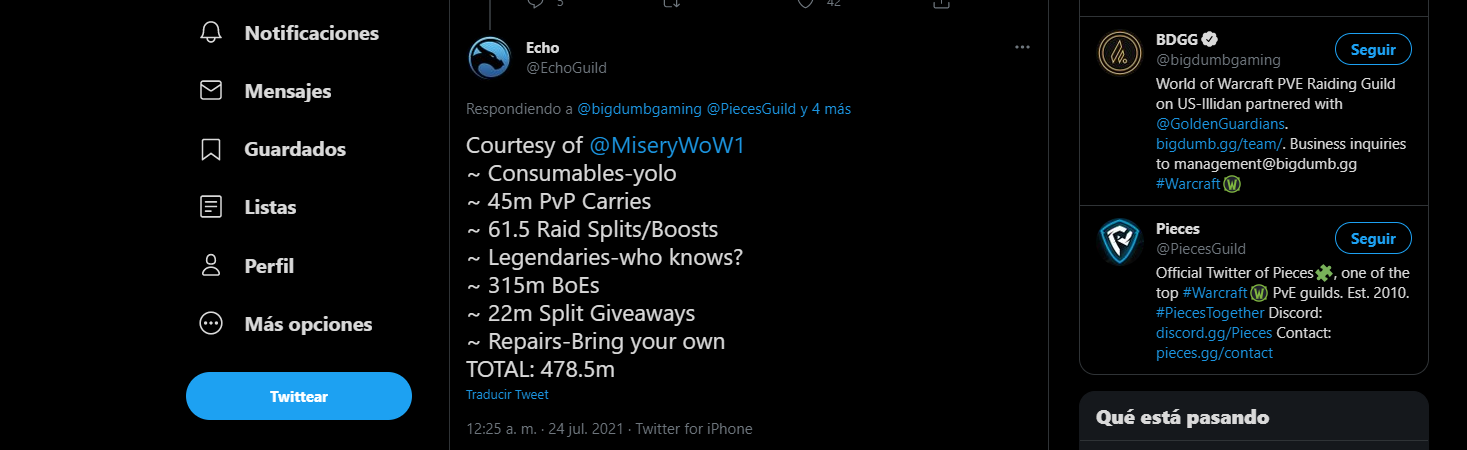Click the Echo guild avatar
This screenshot has height=450, width=1467.
490,57
